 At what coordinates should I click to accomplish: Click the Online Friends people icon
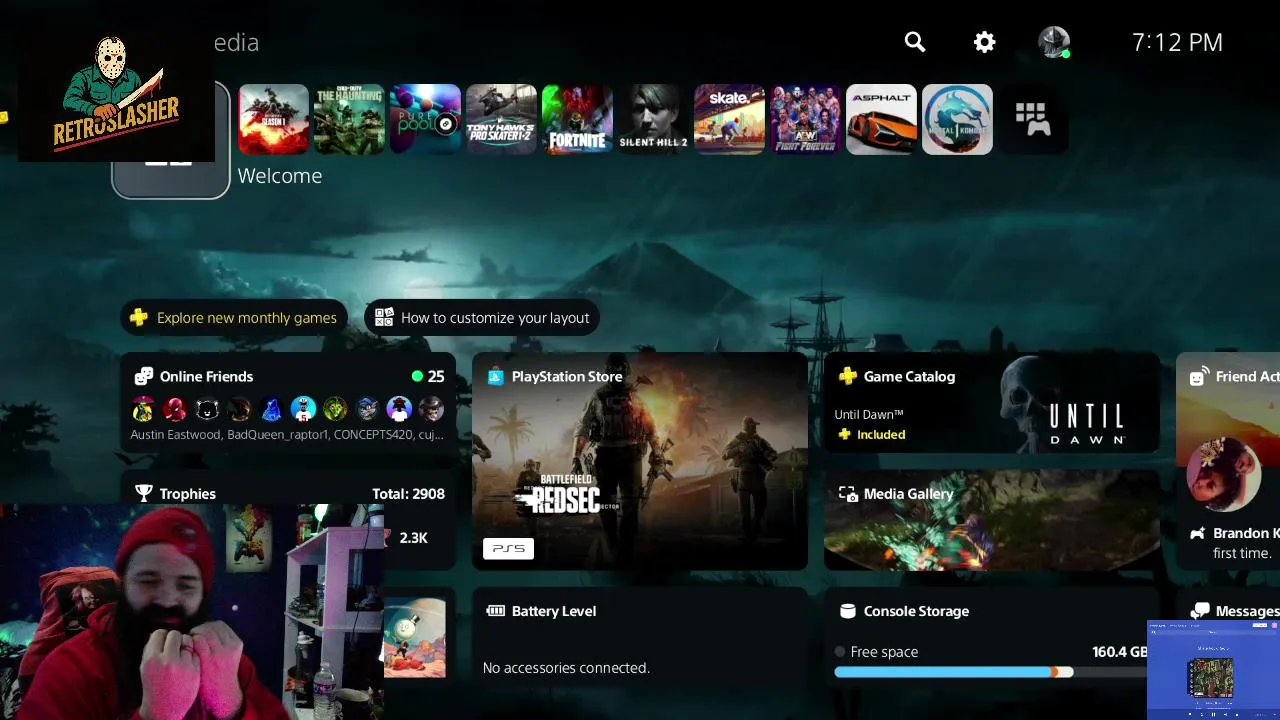pyautogui.click(x=144, y=376)
